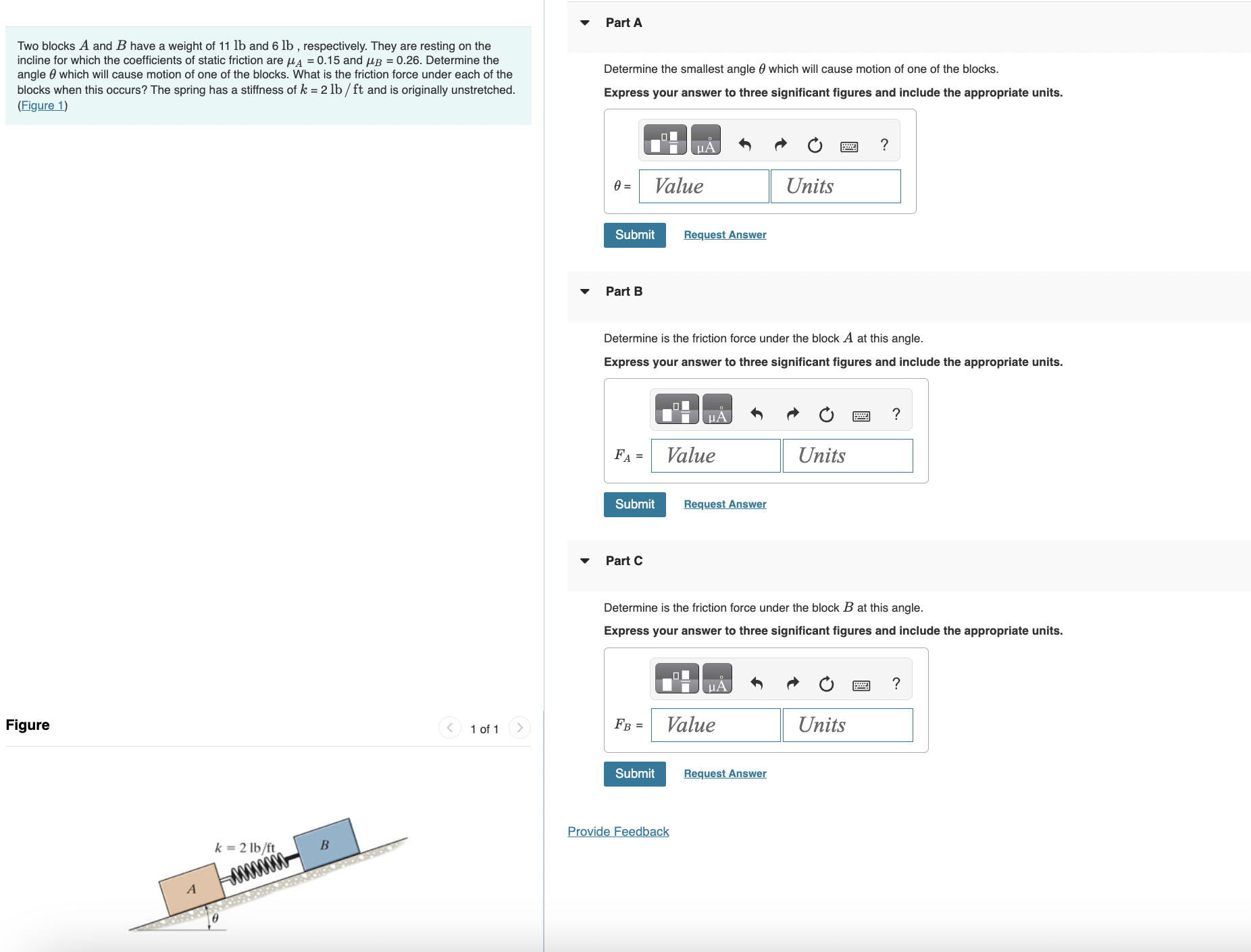This screenshot has width=1251, height=952.
Task: Collapse Part A section triangle
Action: pyautogui.click(x=585, y=23)
